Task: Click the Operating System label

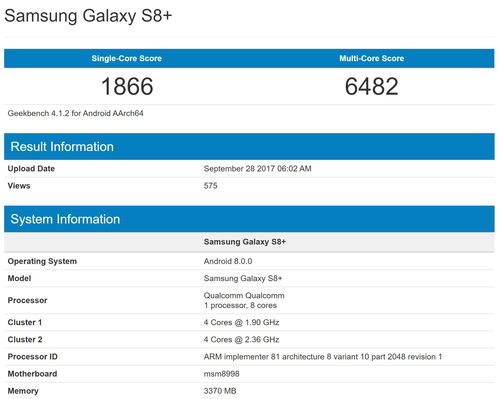Action: (x=42, y=261)
